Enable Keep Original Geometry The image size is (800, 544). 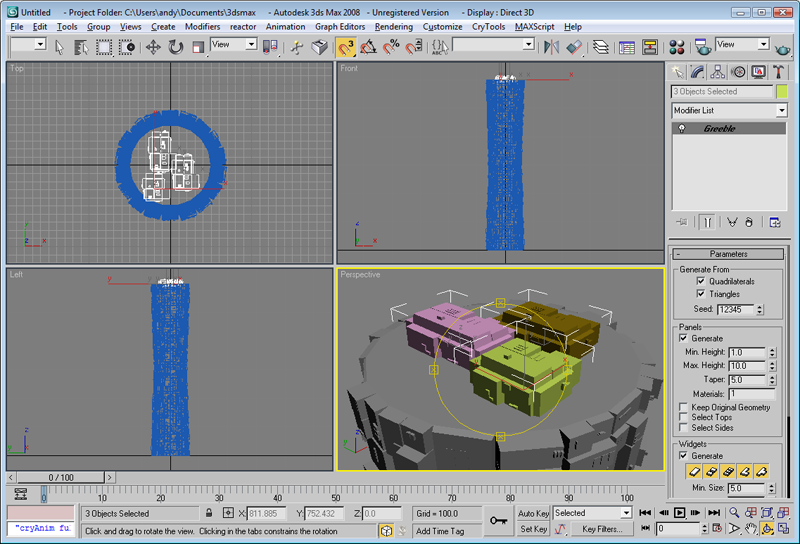(683, 407)
